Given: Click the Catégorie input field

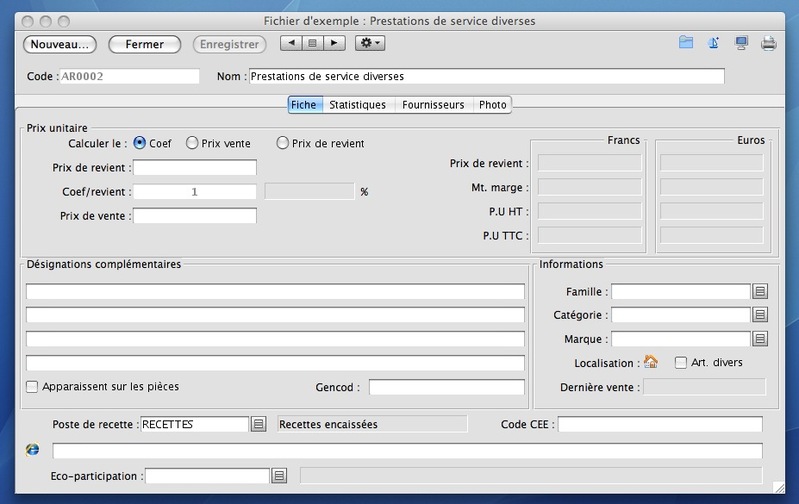Looking at the screenshot, I should pos(681,315).
